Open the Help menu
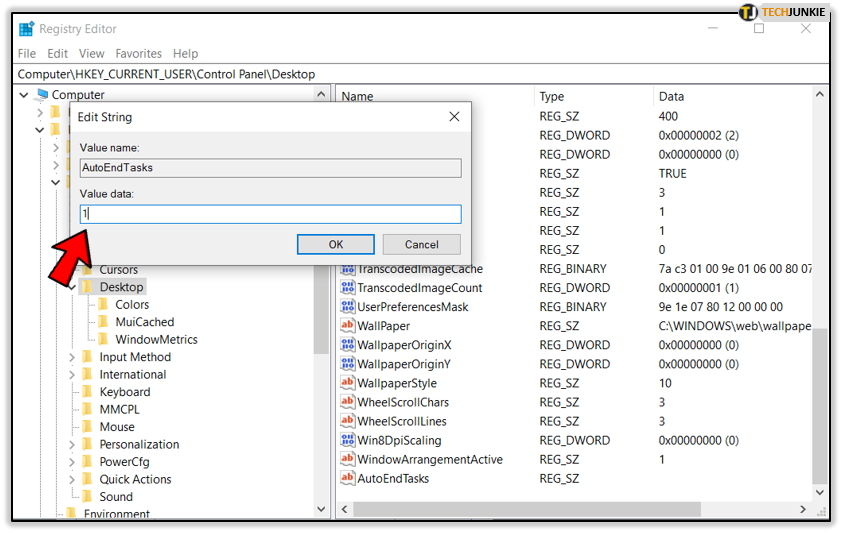Viewport: 842px width, 533px height. pos(185,54)
